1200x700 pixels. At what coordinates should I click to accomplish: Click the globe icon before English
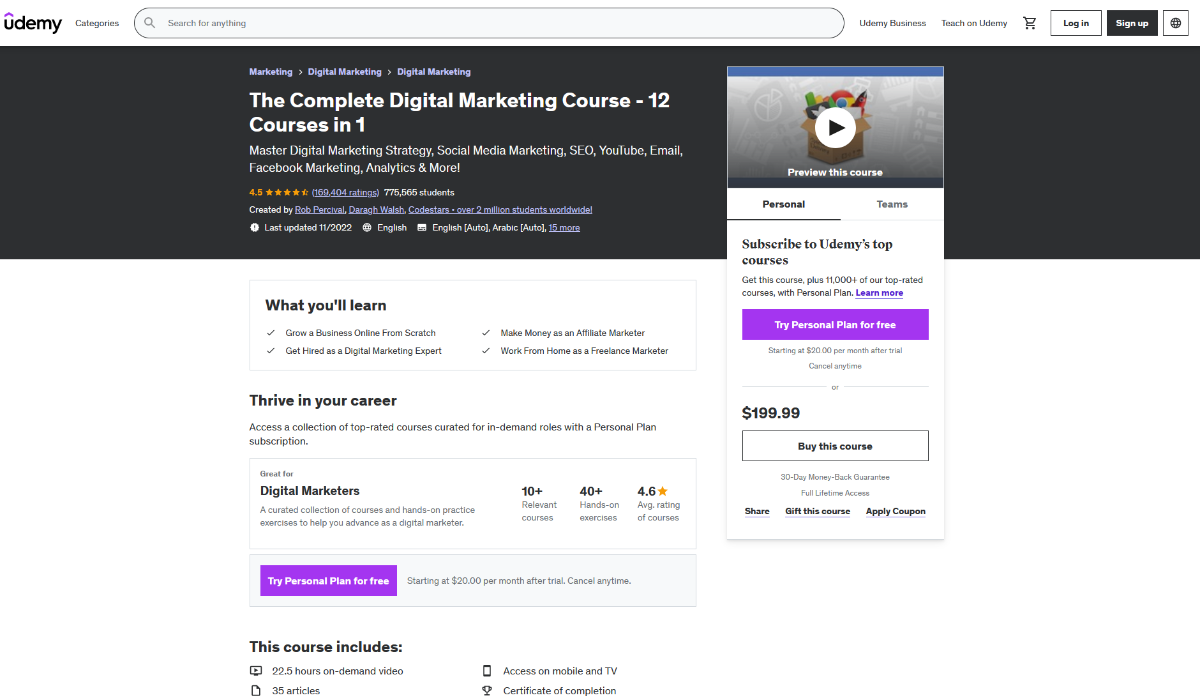[x=367, y=228]
